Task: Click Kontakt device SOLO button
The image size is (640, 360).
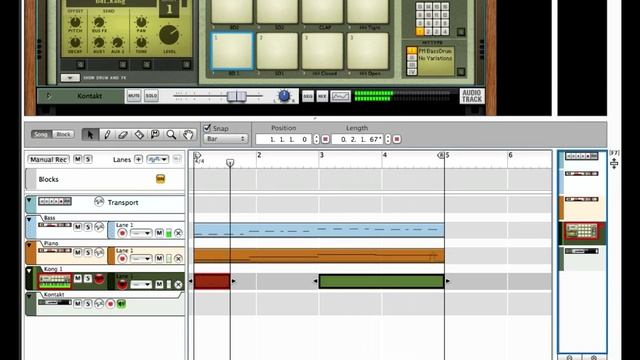Action: pos(151,96)
